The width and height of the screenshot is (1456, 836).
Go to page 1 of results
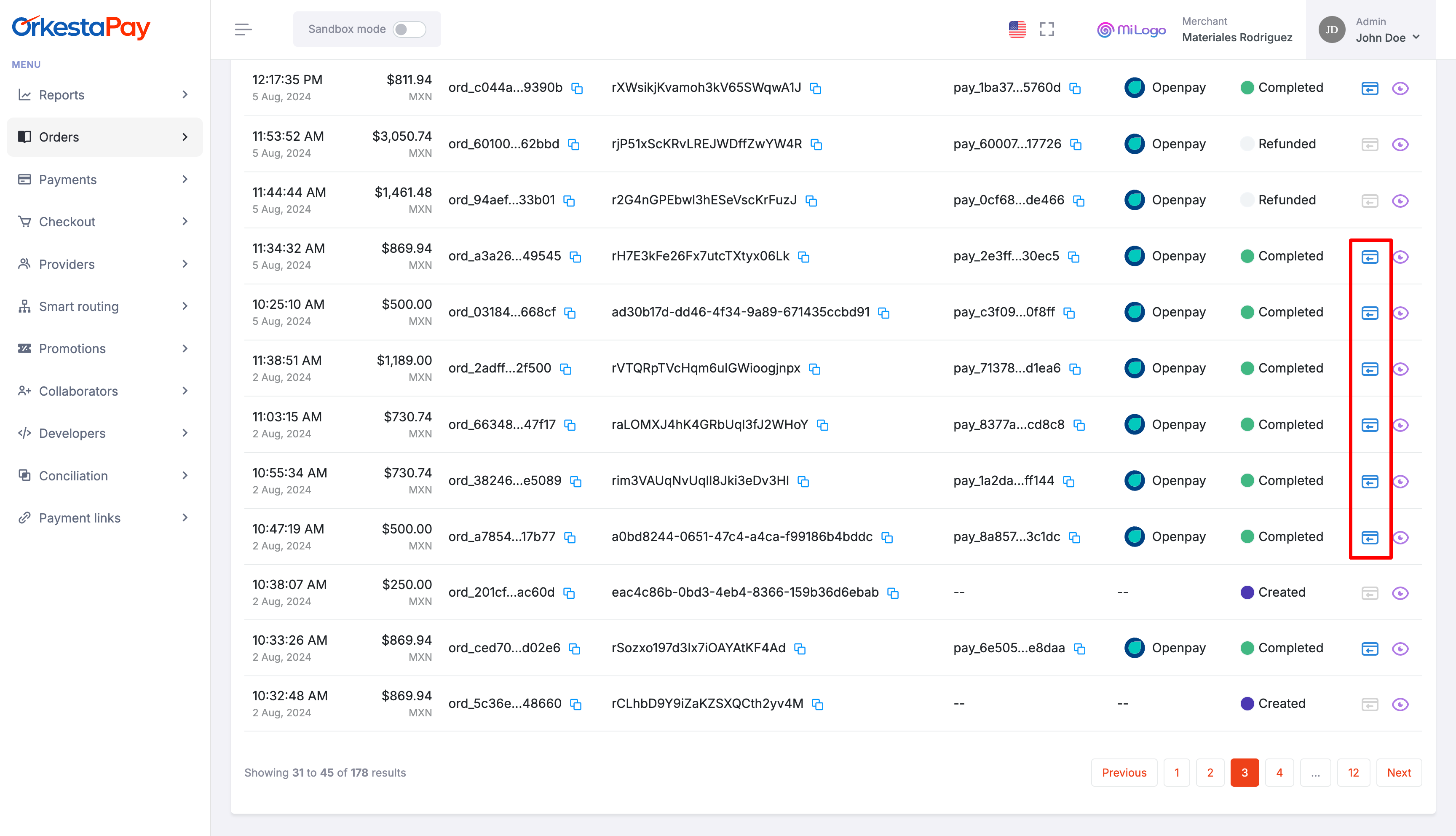click(x=1177, y=773)
